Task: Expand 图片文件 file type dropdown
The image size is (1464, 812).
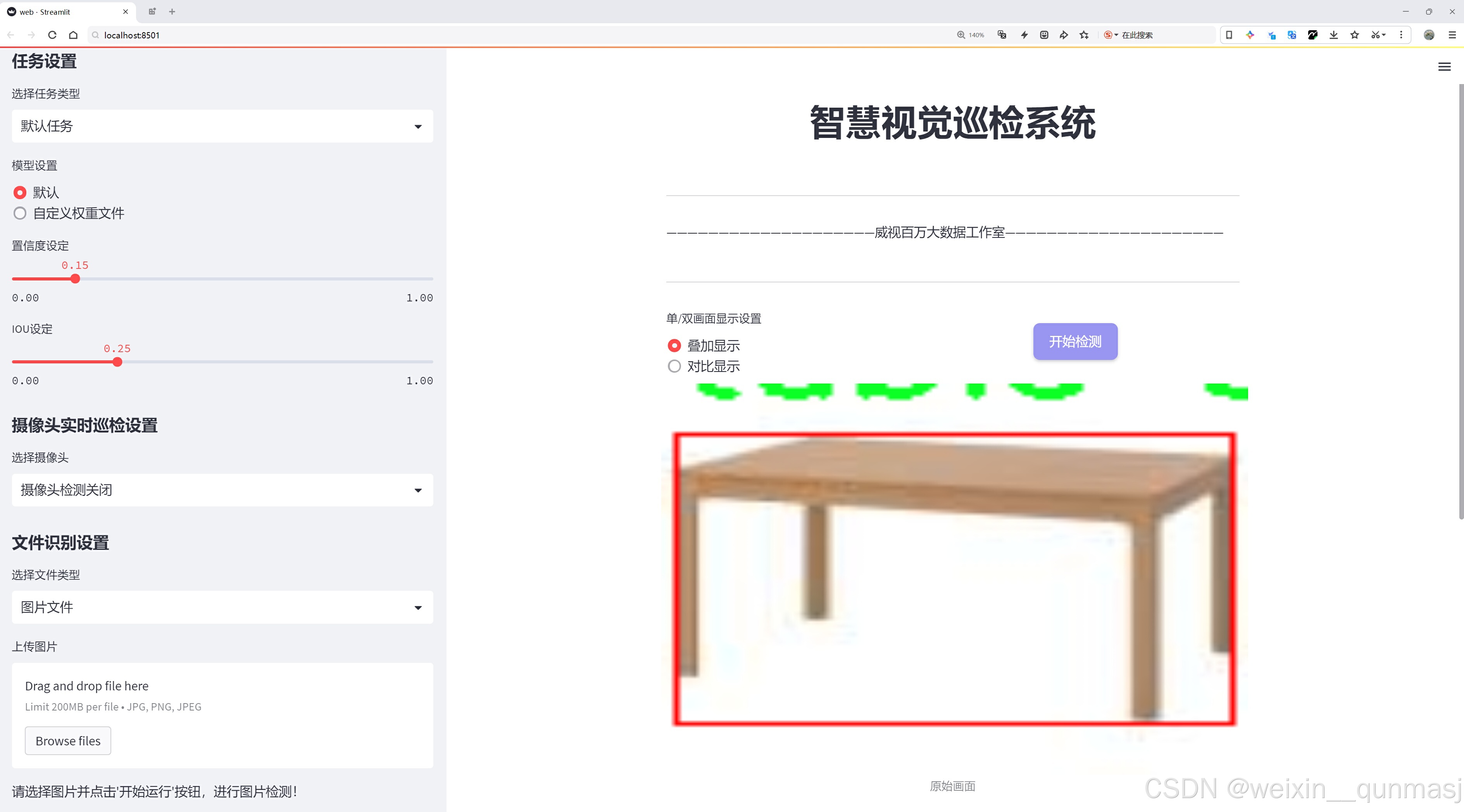Action: (222, 607)
